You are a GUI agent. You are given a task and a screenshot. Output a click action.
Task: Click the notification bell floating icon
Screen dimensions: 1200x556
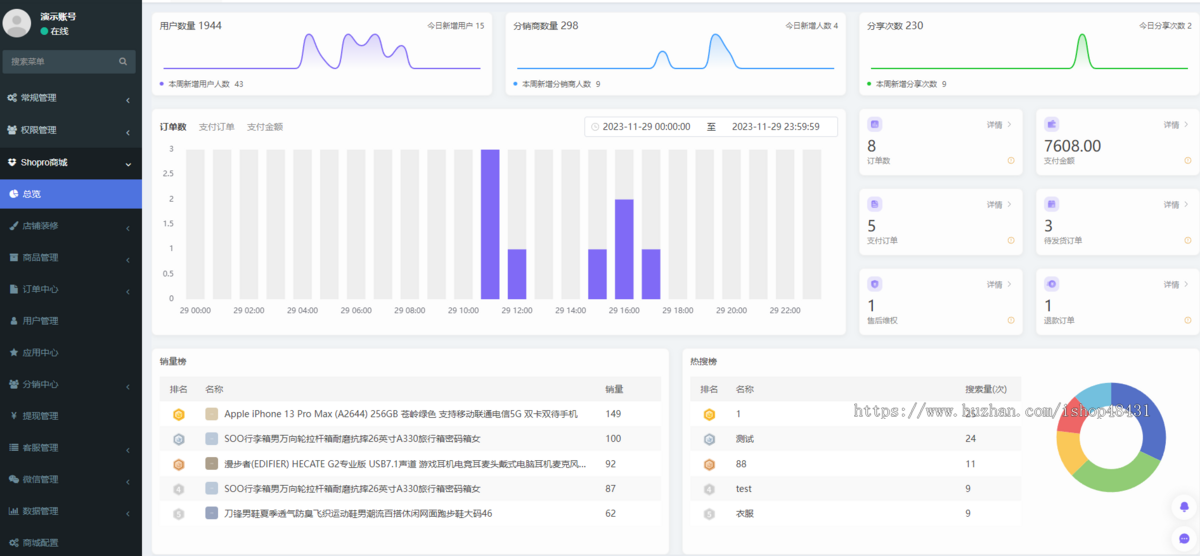pyautogui.click(x=1184, y=506)
